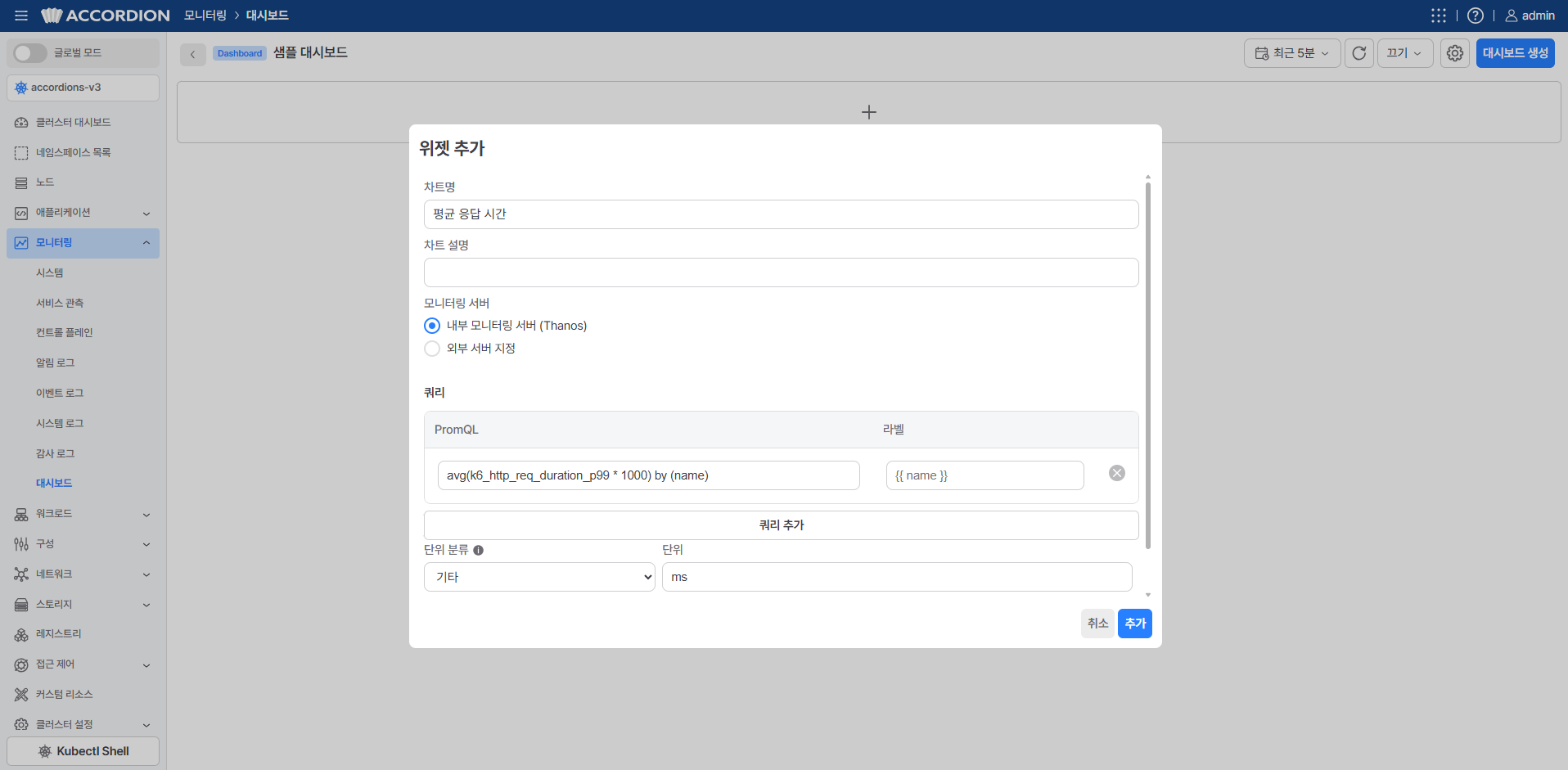Screen dimensions: 1568x770
Task: Open 시스템 under monitoring
Action: click(x=49, y=273)
